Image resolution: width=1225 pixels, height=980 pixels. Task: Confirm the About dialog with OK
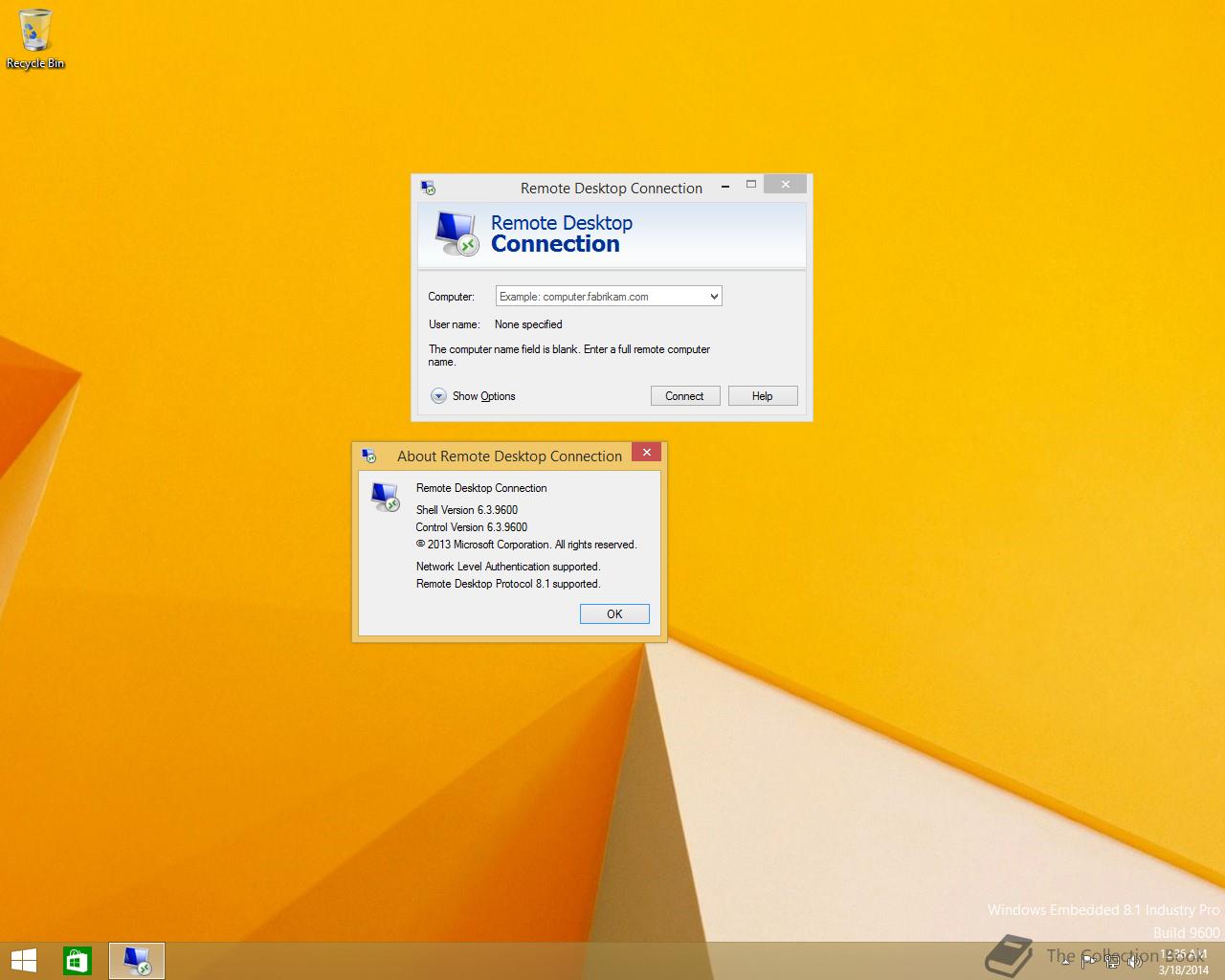[x=614, y=614]
